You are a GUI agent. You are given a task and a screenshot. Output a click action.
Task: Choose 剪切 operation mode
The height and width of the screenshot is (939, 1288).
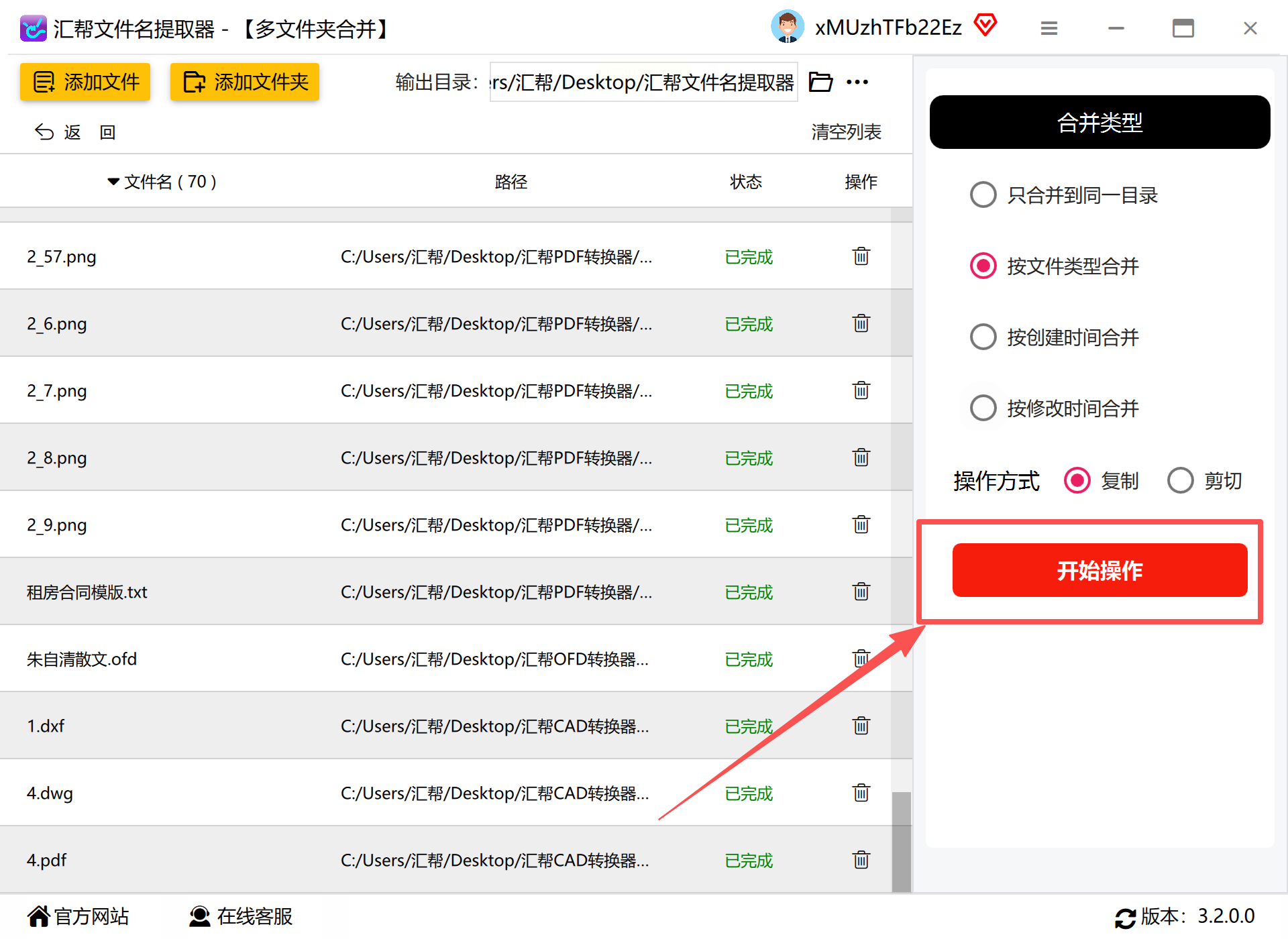pyautogui.click(x=1181, y=480)
